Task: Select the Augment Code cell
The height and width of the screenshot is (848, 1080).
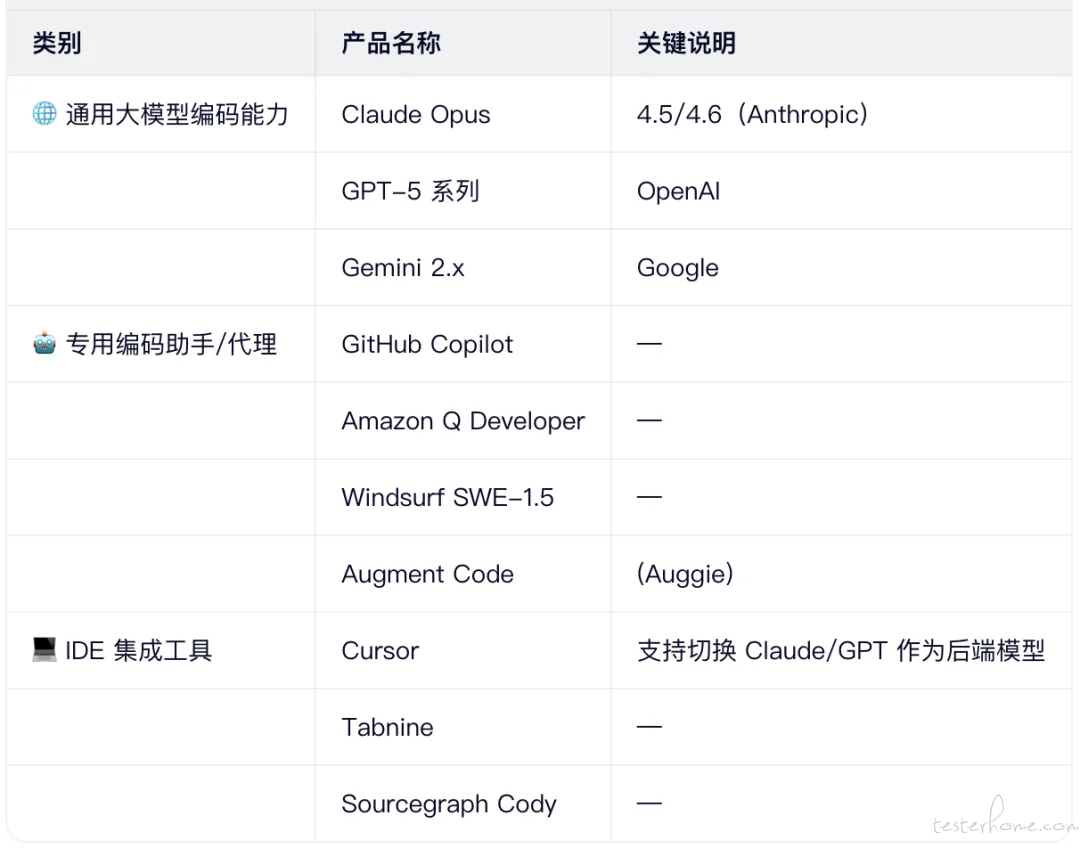Action: 427,575
